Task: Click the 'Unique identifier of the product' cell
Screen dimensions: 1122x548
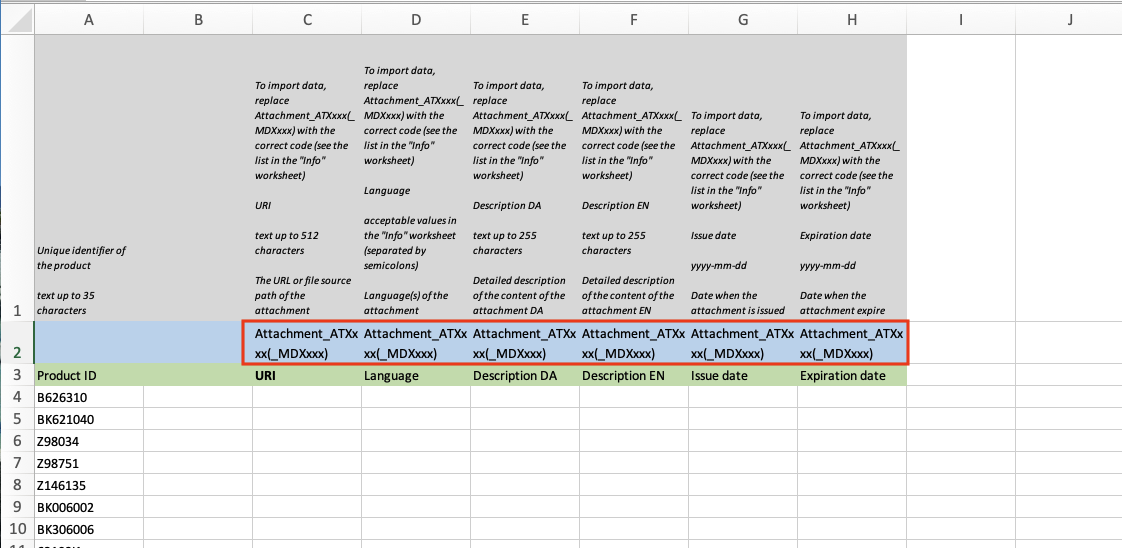Action: pos(89,177)
